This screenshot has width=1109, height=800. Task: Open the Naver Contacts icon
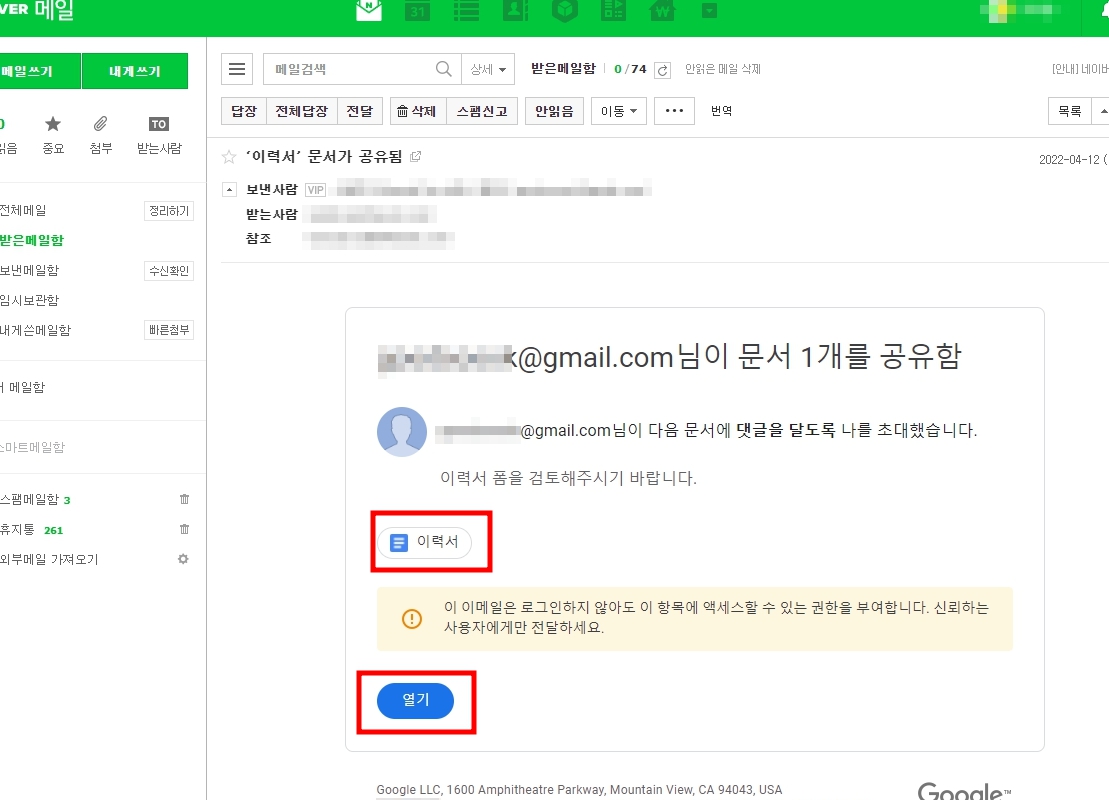click(x=514, y=11)
